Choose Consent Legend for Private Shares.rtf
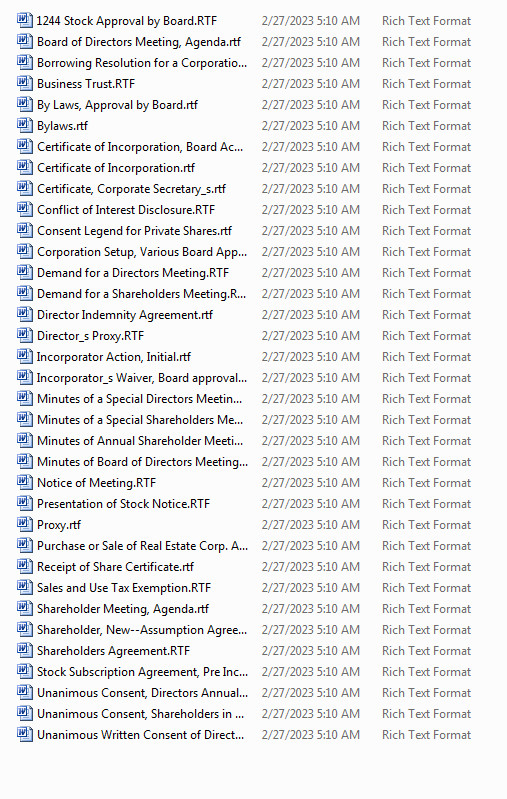The height and width of the screenshot is (799, 507). (x=134, y=231)
